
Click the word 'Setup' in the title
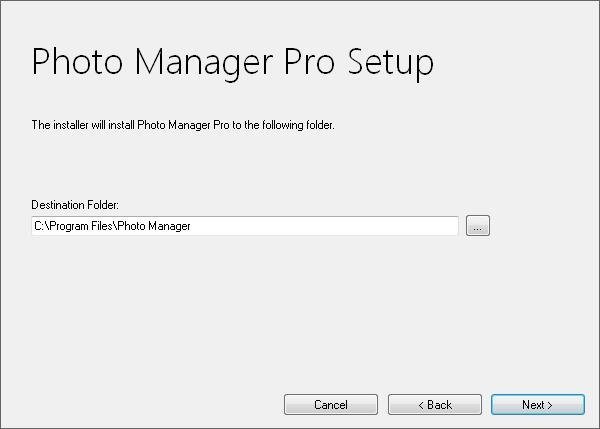click(391, 63)
